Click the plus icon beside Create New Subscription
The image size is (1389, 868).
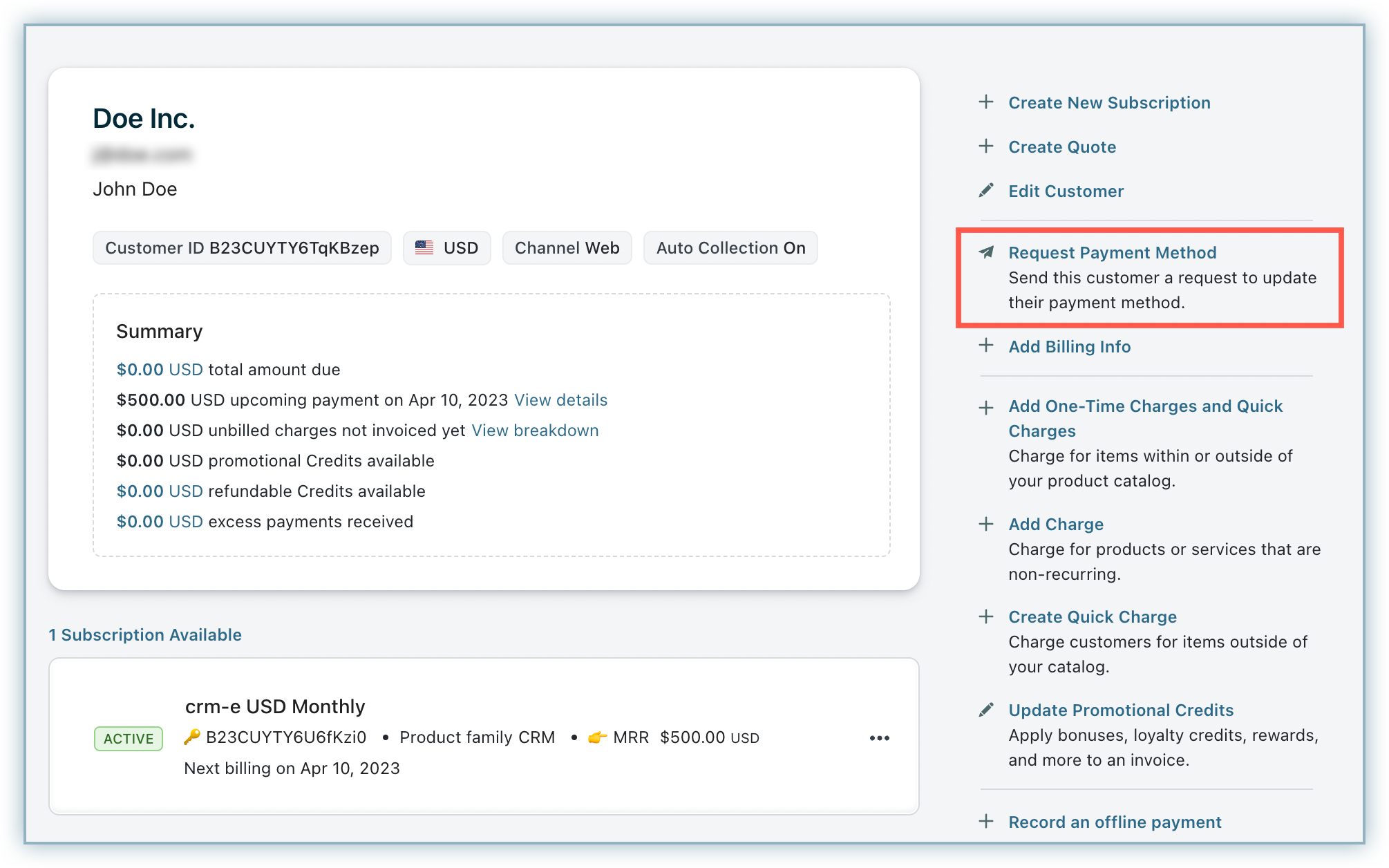coord(986,102)
